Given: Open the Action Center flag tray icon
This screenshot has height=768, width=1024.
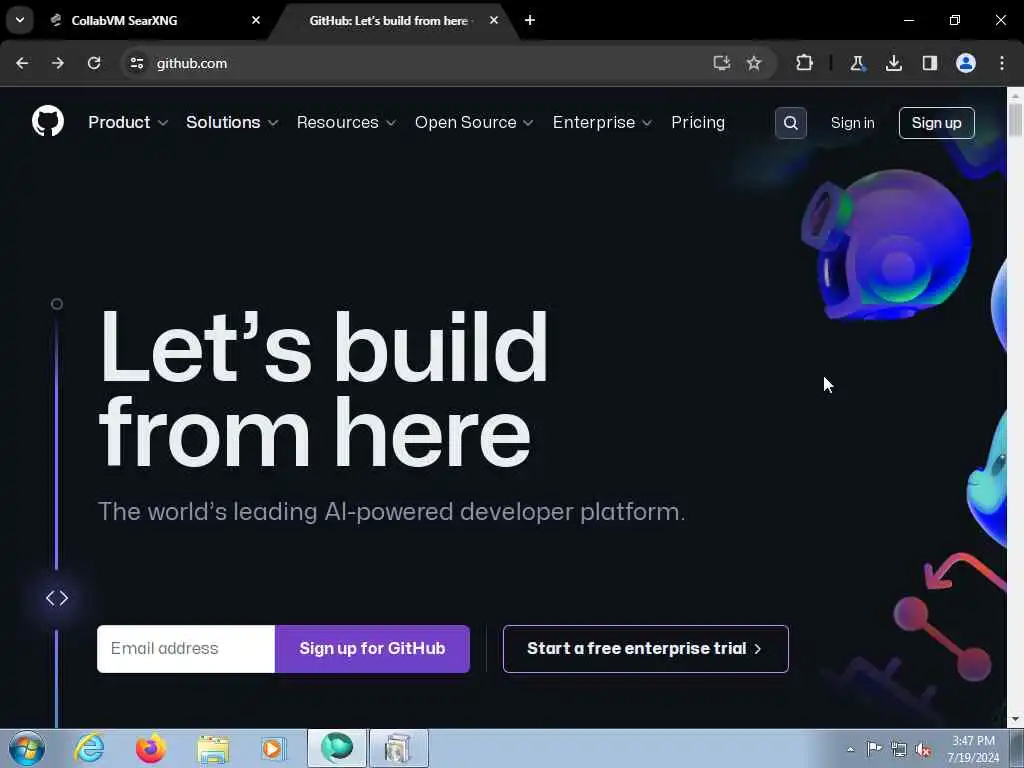Looking at the screenshot, I should click(874, 748).
